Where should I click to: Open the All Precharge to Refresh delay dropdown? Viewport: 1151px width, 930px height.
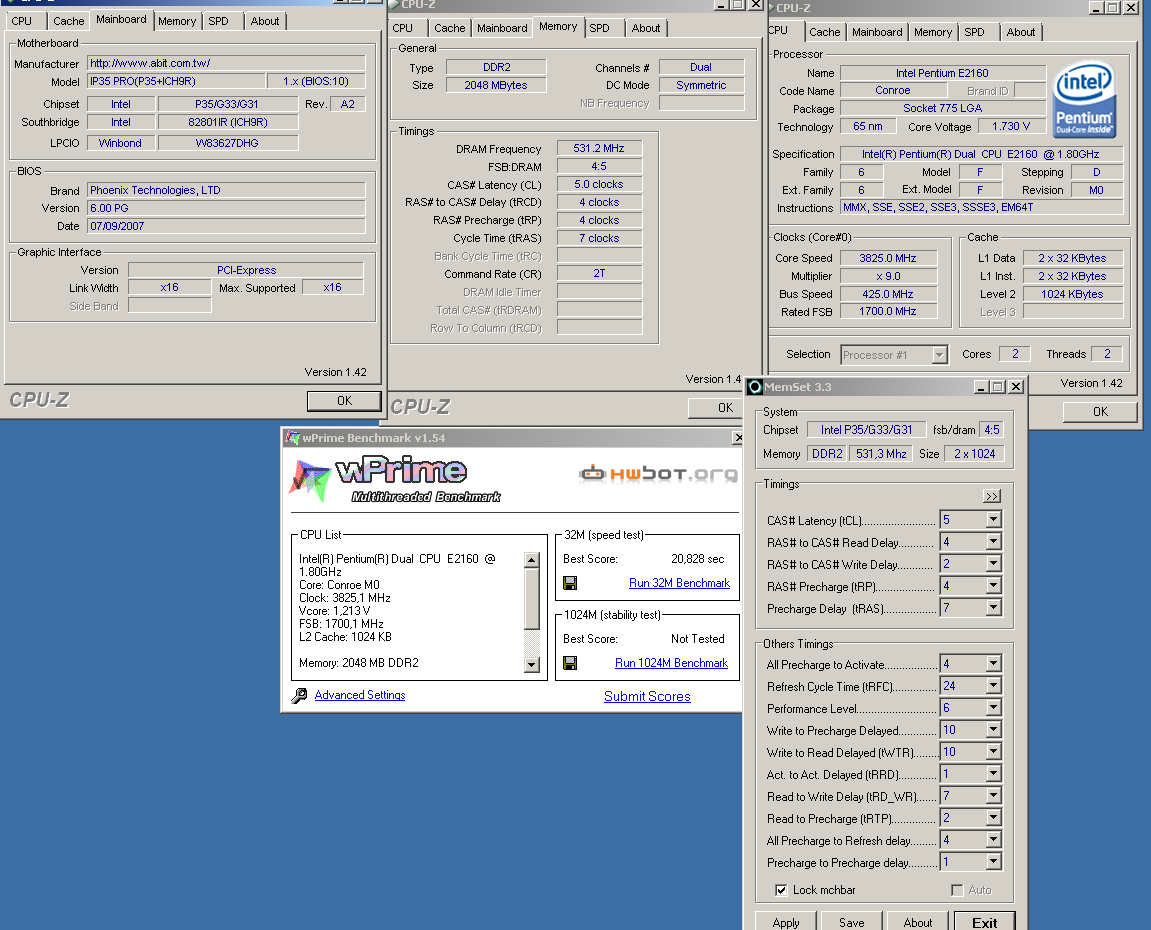point(993,840)
